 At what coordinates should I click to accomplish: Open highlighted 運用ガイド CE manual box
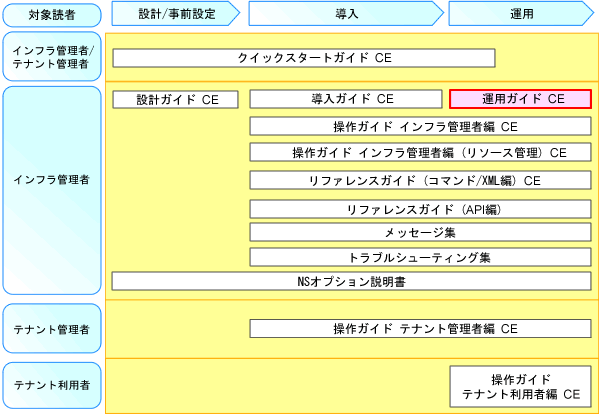click(521, 99)
